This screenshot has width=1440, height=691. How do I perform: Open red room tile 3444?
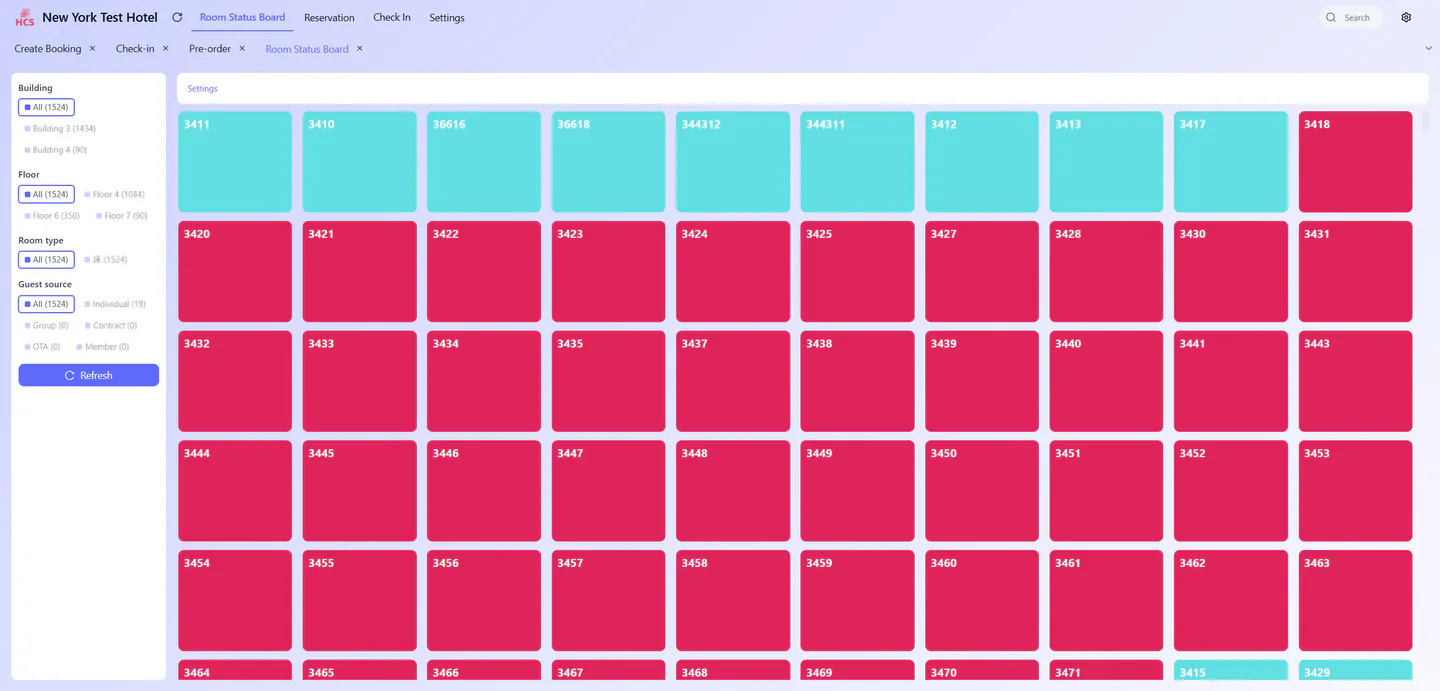pos(235,491)
